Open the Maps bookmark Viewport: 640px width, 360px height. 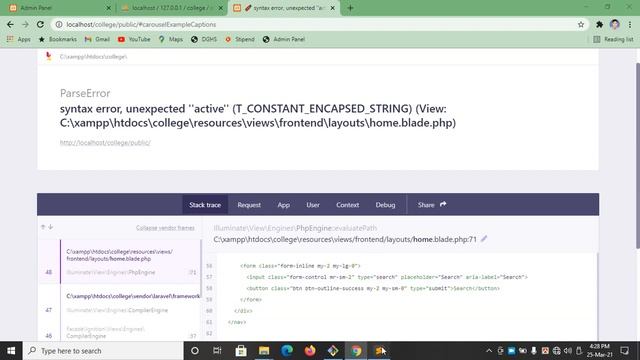171,39
